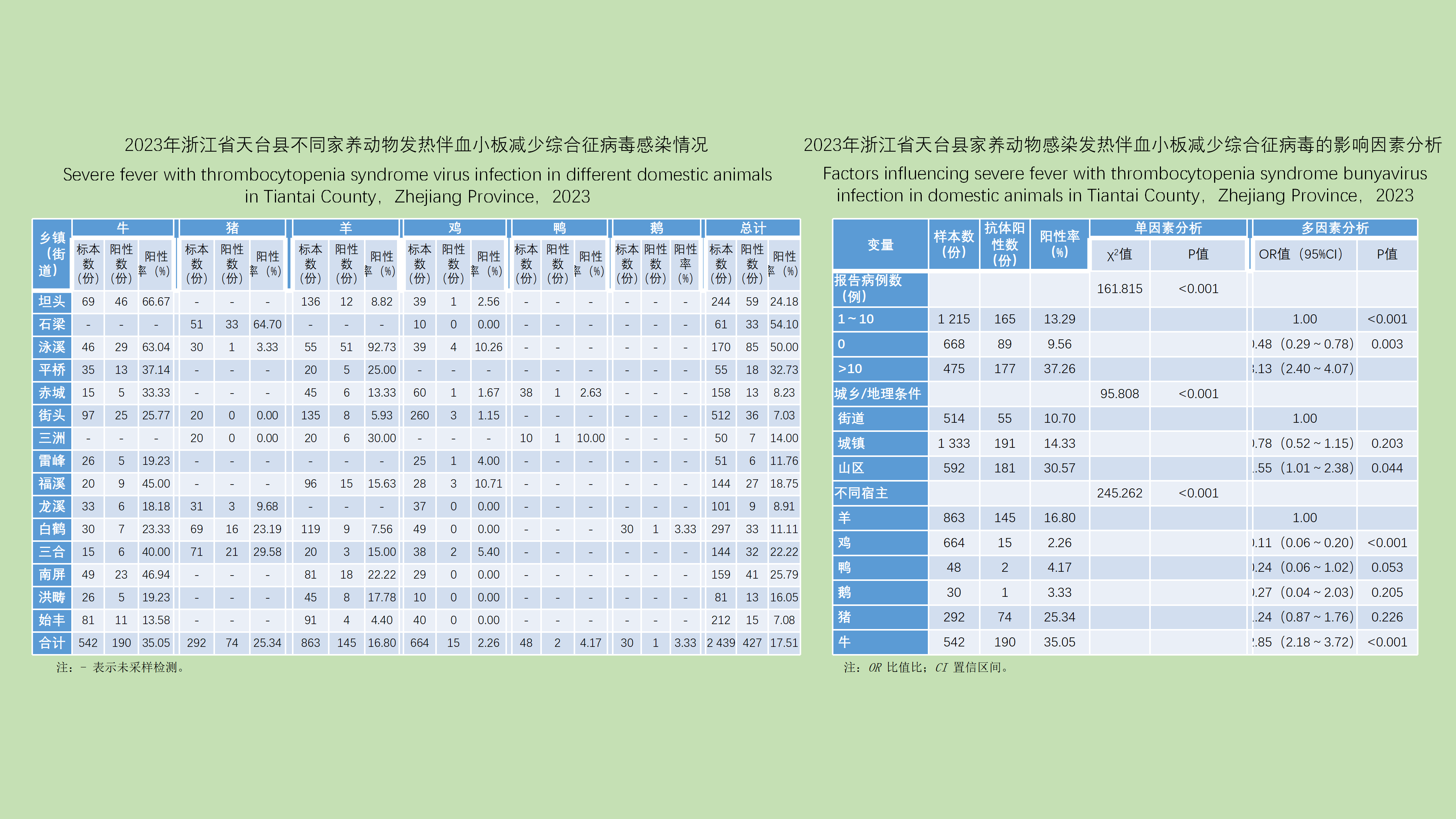The height and width of the screenshot is (819, 1456).
Task: Click the left table's Chinese title text
Action: point(416,145)
